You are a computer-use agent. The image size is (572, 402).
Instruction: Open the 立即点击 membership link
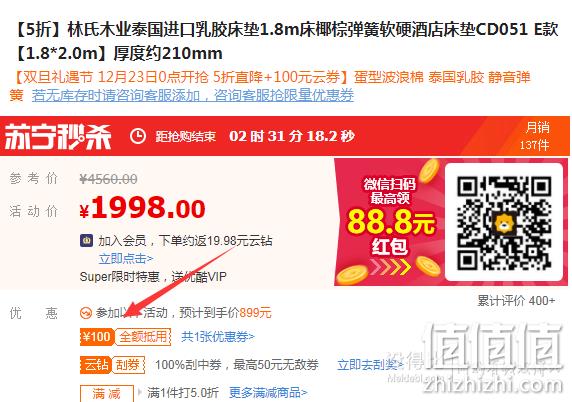pyautogui.click(x=126, y=259)
